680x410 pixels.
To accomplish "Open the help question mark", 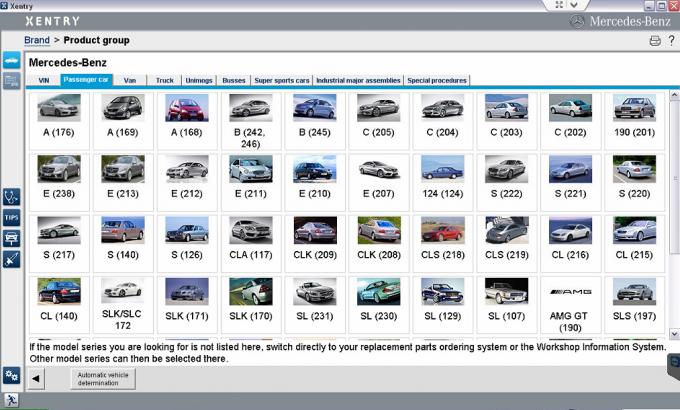I will pos(671,40).
